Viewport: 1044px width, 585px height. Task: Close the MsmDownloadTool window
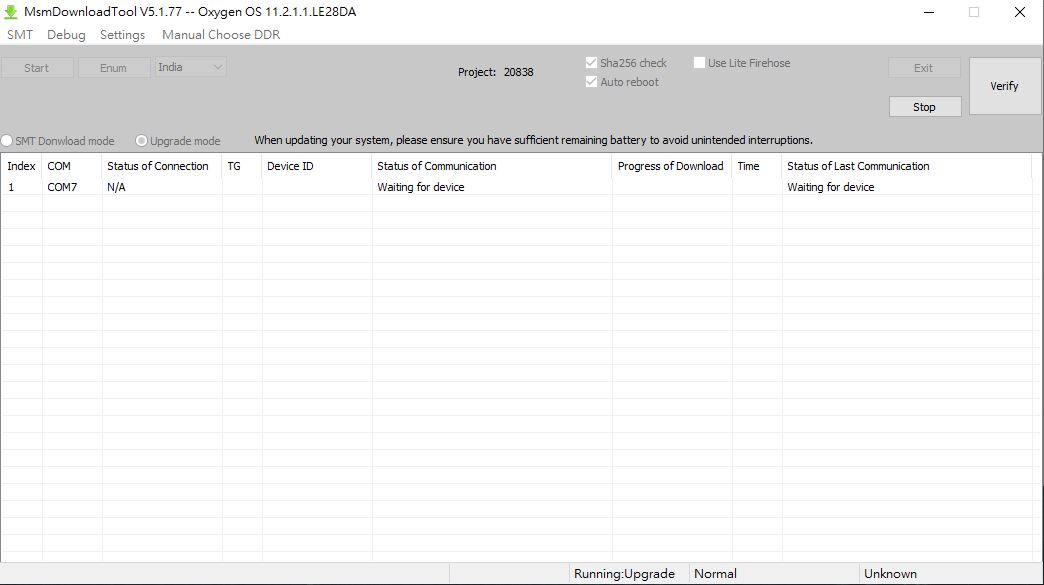click(x=1019, y=12)
